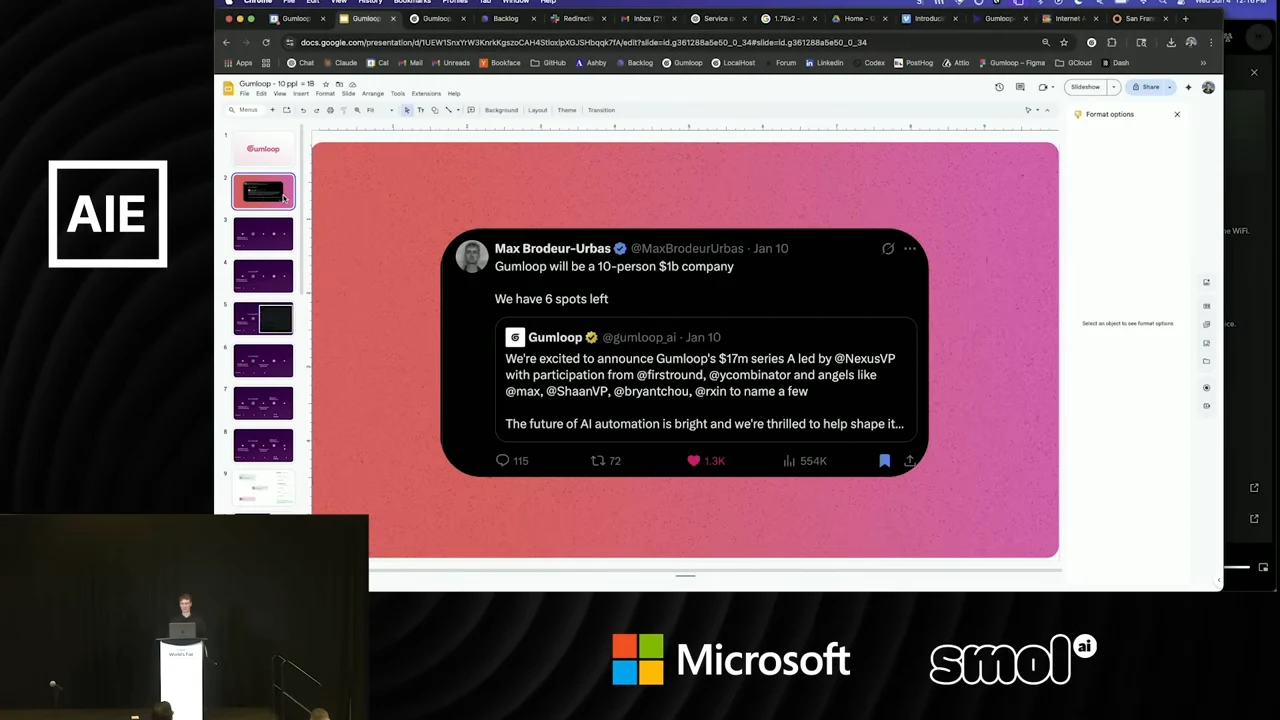The image size is (1280, 720).
Task: Click the Share button
Action: (1146, 87)
